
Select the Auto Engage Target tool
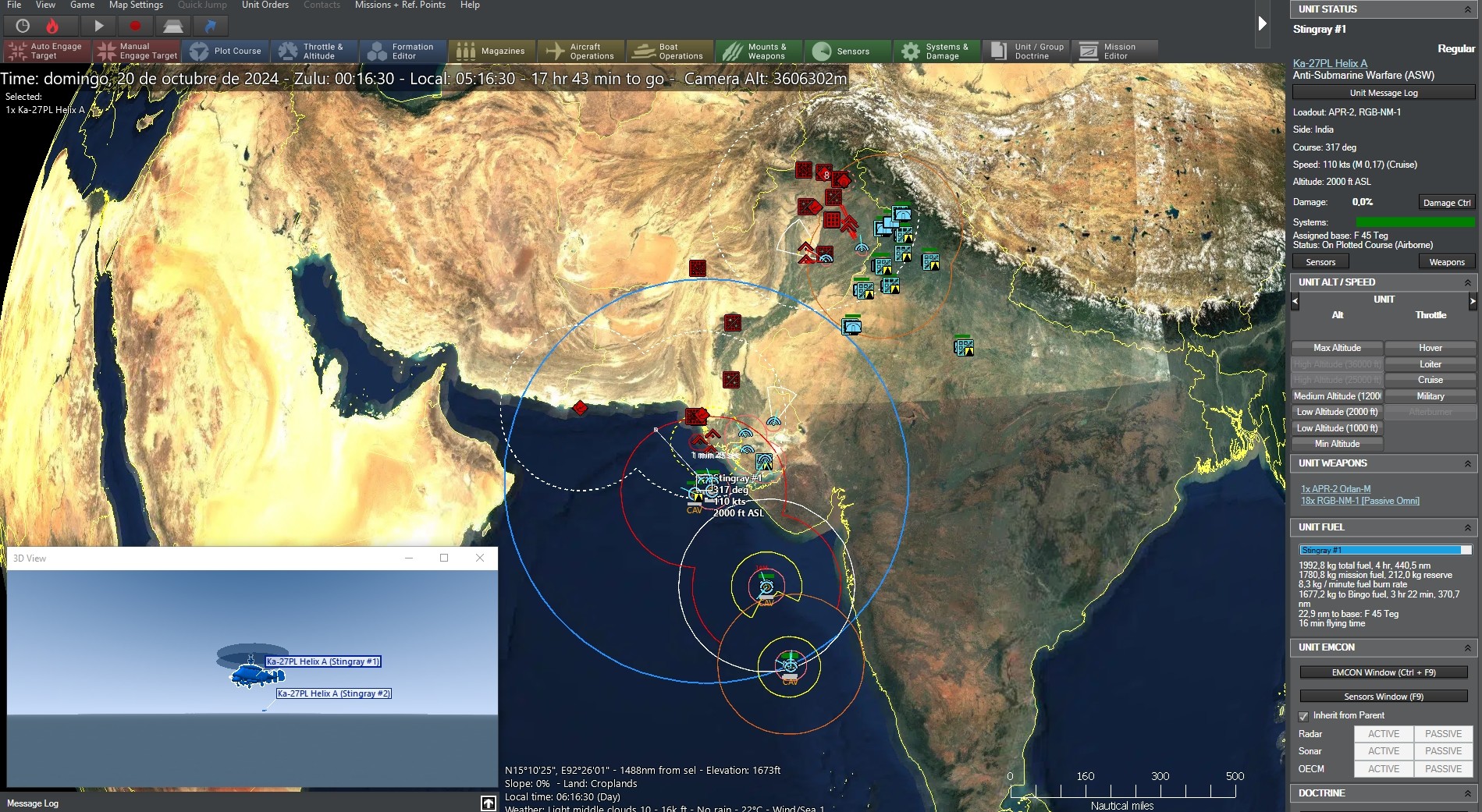[x=44, y=51]
